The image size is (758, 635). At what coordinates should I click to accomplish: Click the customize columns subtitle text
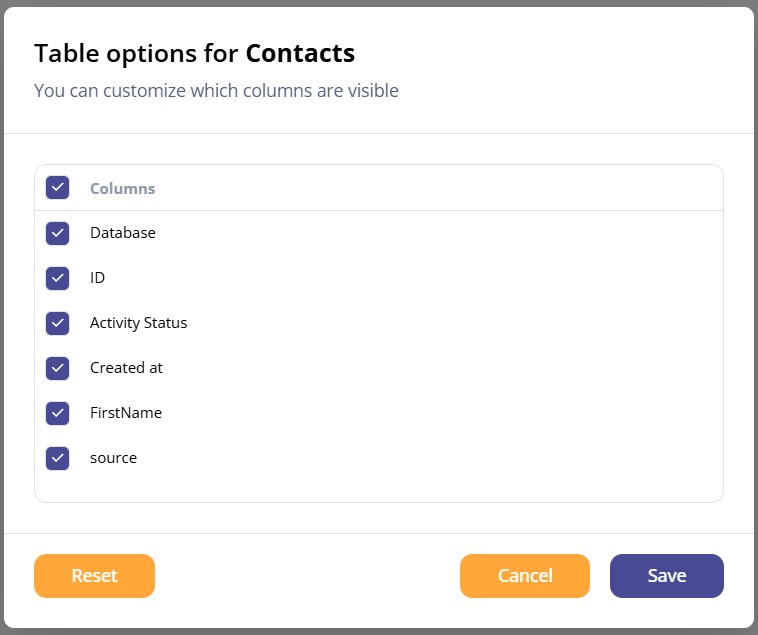tap(216, 91)
